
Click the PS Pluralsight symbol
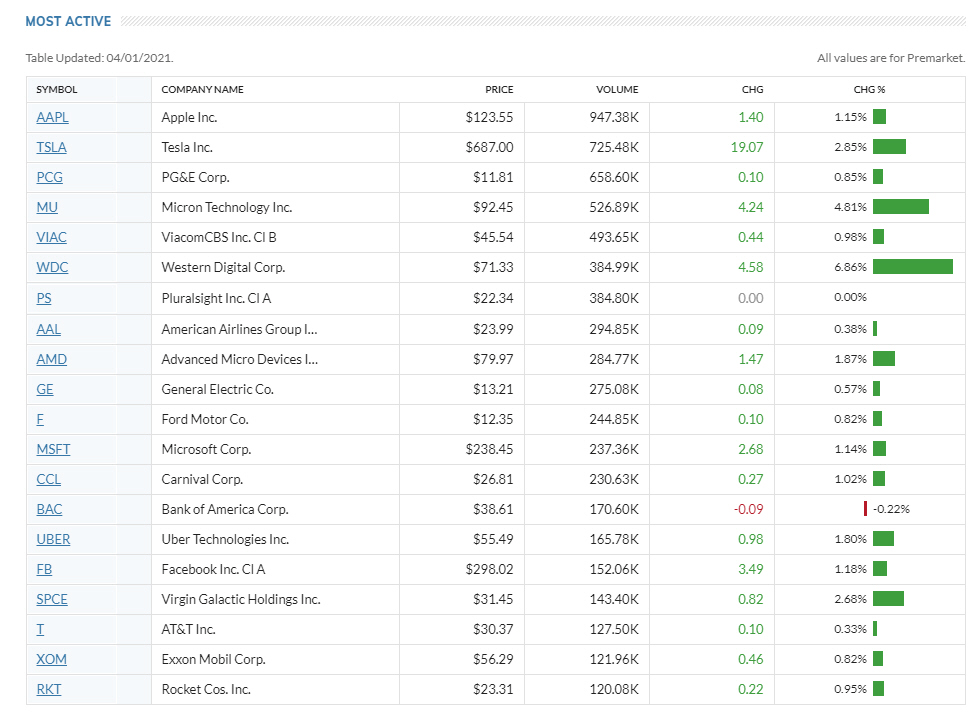(x=44, y=298)
